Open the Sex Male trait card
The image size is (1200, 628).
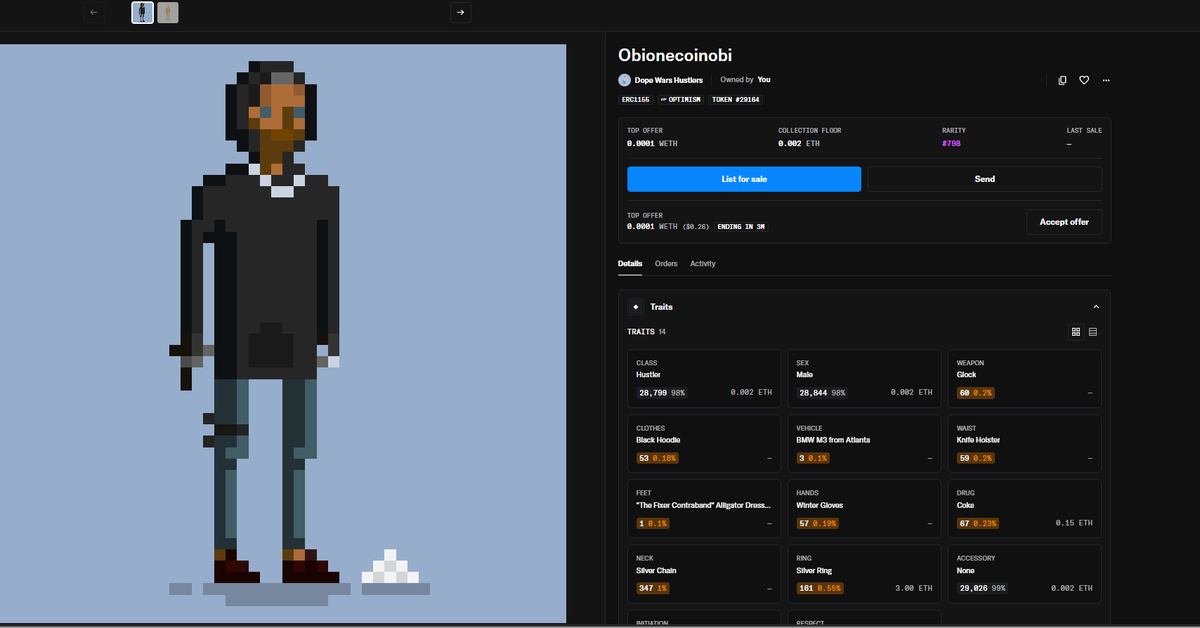[864, 379]
